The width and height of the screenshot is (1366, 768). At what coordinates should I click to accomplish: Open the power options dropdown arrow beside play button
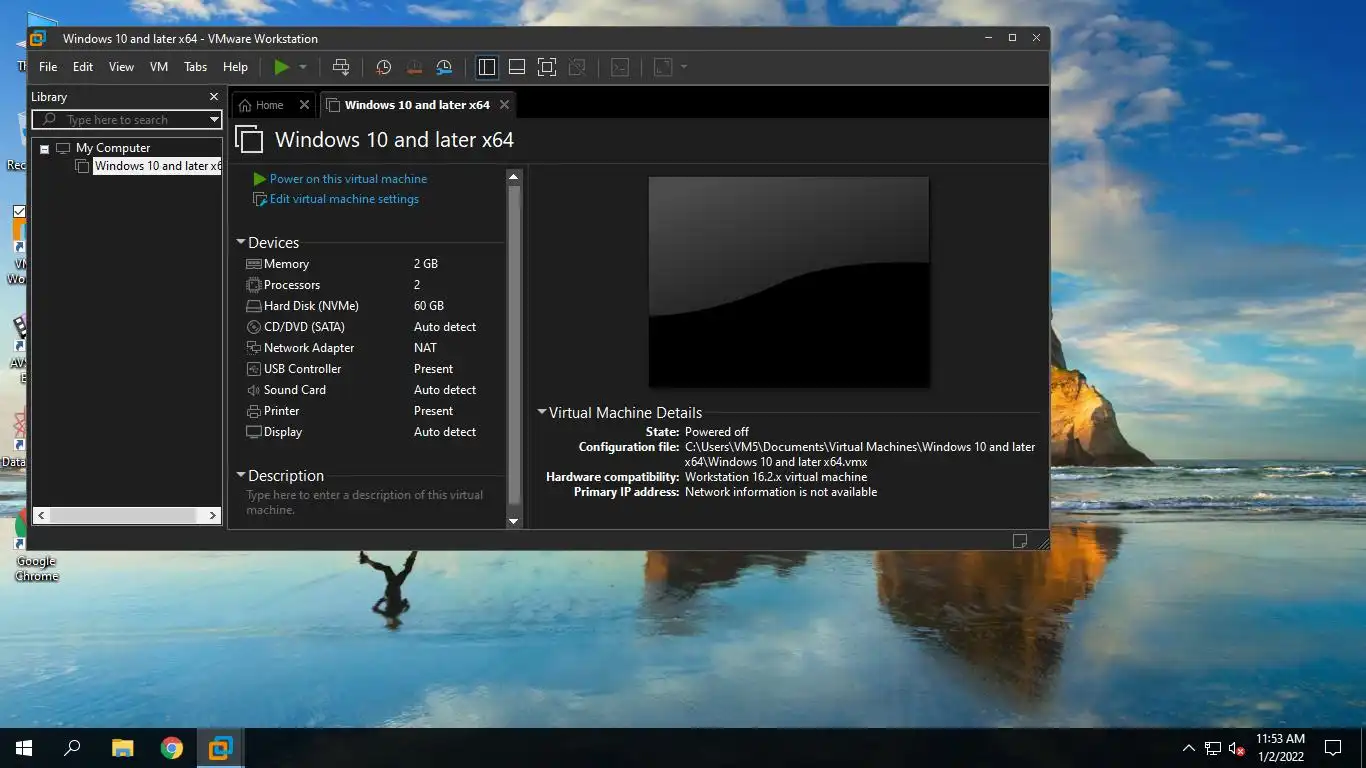(x=303, y=67)
